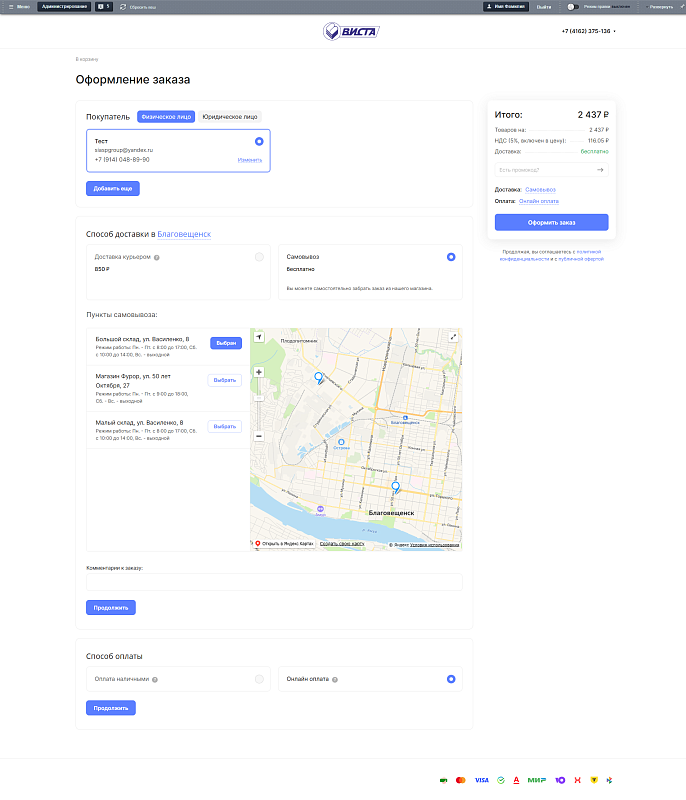This screenshot has width=686, height=800.
Task: Click the map geolocation arrow icon
Action: [259, 338]
